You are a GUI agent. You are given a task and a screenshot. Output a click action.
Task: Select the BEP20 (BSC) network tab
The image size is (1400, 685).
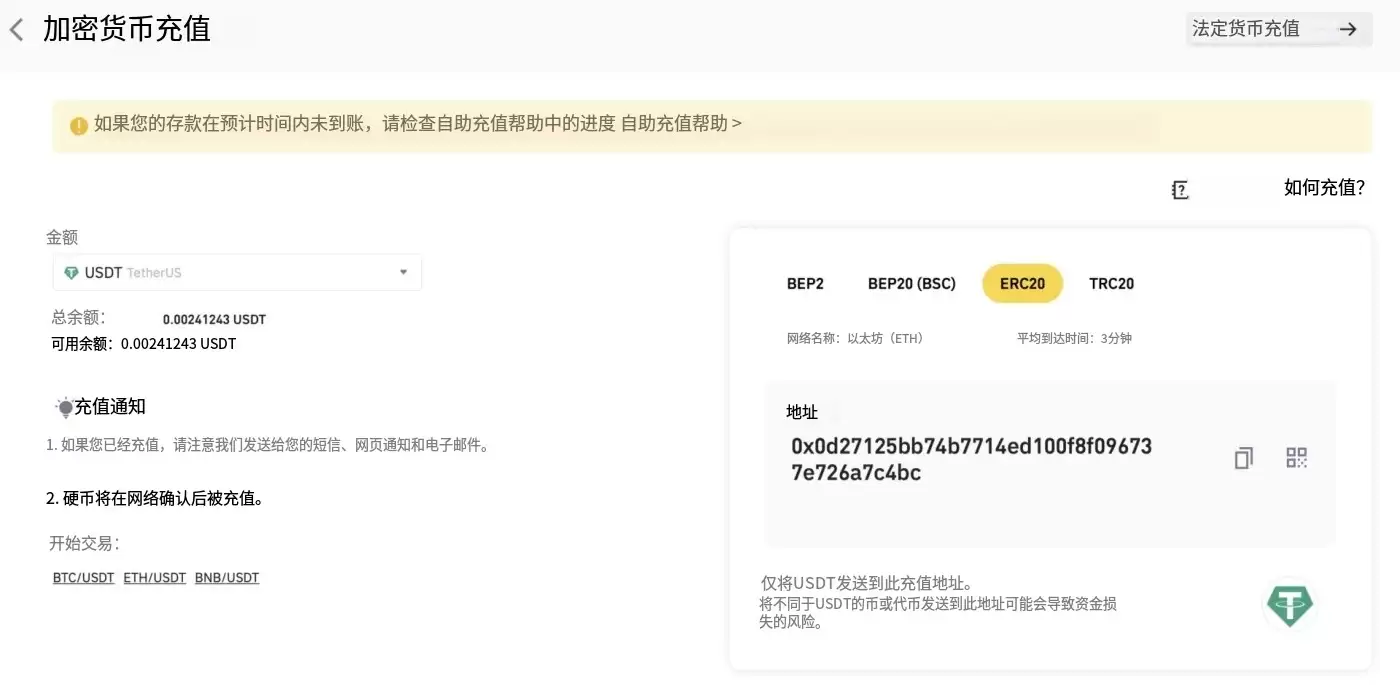click(911, 284)
